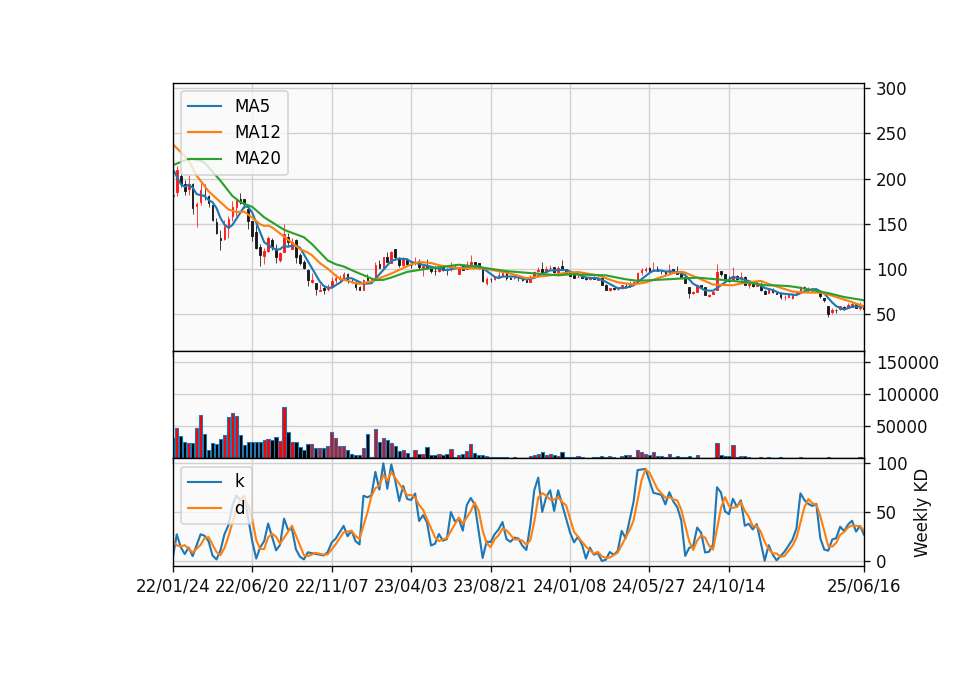Viewport: 960px width, 690px height.
Task: Click the 50000 volume axis label
Action: [x=901, y=427]
